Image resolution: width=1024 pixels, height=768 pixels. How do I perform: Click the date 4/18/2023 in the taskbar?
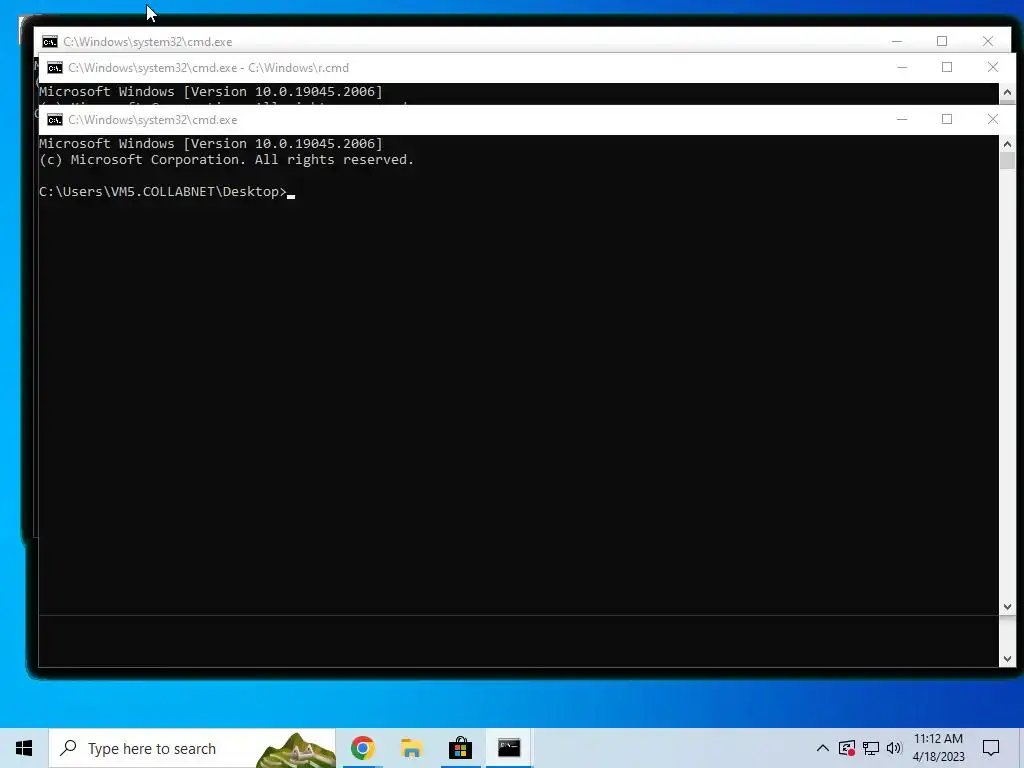pyautogui.click(x=938, y=757)
